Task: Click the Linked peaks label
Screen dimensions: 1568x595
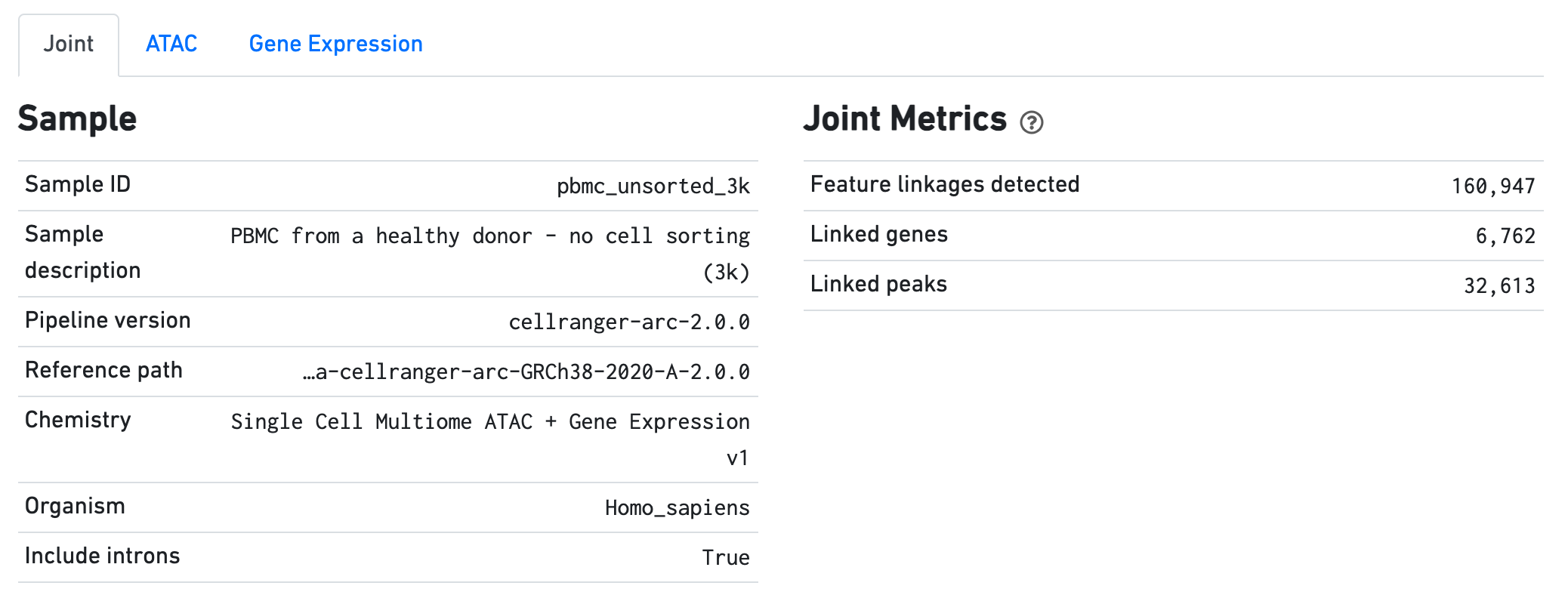Action: tap(878, 284)
